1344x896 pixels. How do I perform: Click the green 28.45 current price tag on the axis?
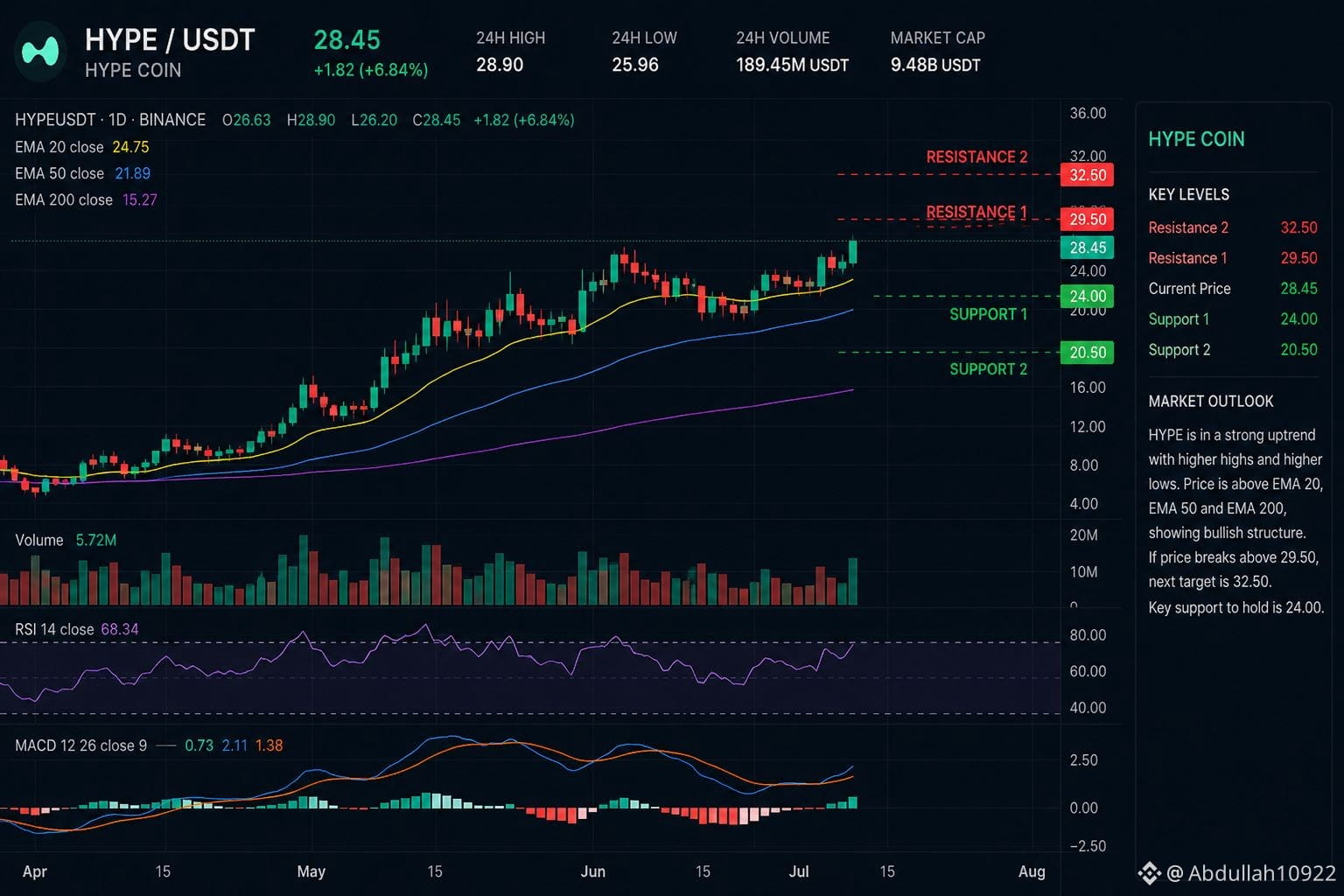[x=1087, y=248]
